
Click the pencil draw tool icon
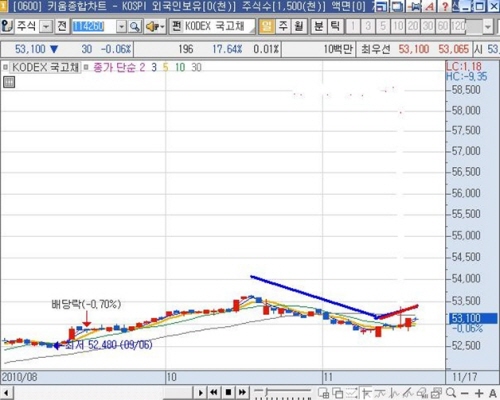(408, 393)
